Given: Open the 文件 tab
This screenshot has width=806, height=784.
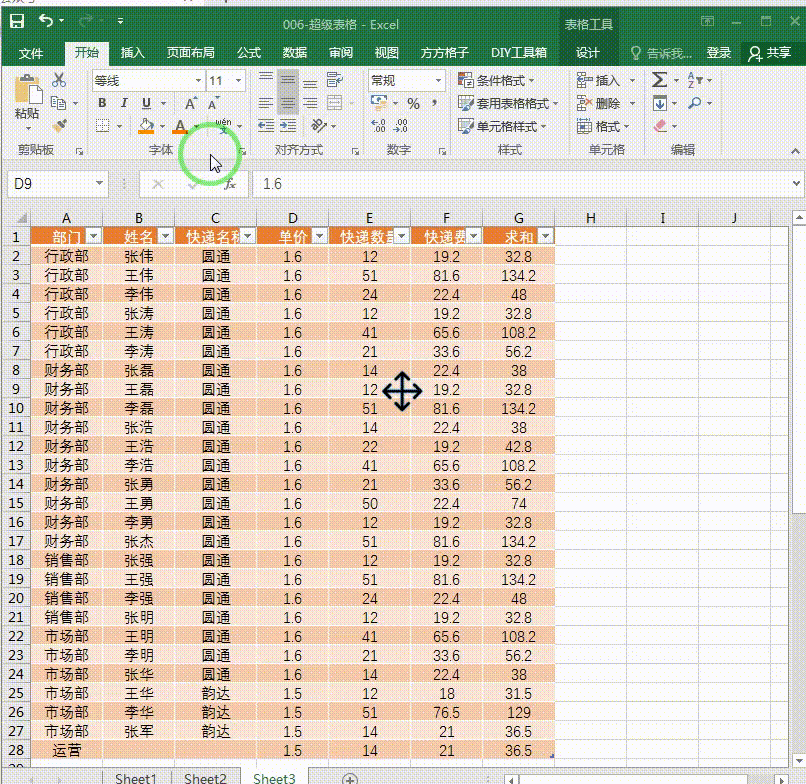Looking at the screenshot, I should pyautogui.click(x=31, y=53).
